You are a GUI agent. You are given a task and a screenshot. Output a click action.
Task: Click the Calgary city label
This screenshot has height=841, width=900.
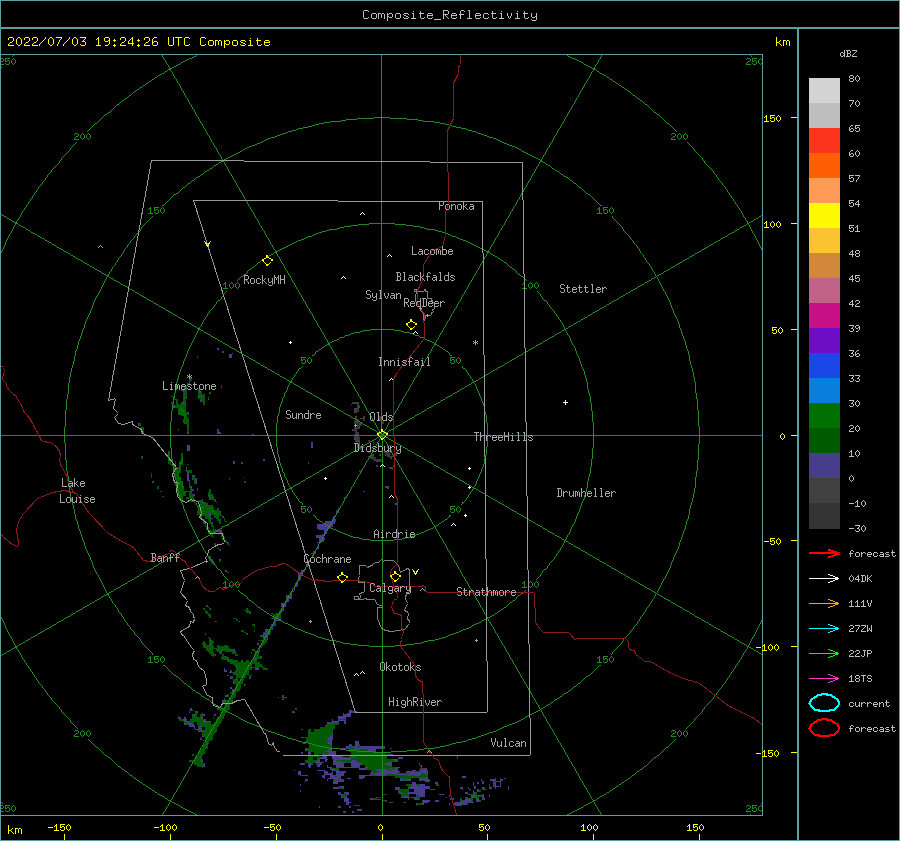(390, 588)
